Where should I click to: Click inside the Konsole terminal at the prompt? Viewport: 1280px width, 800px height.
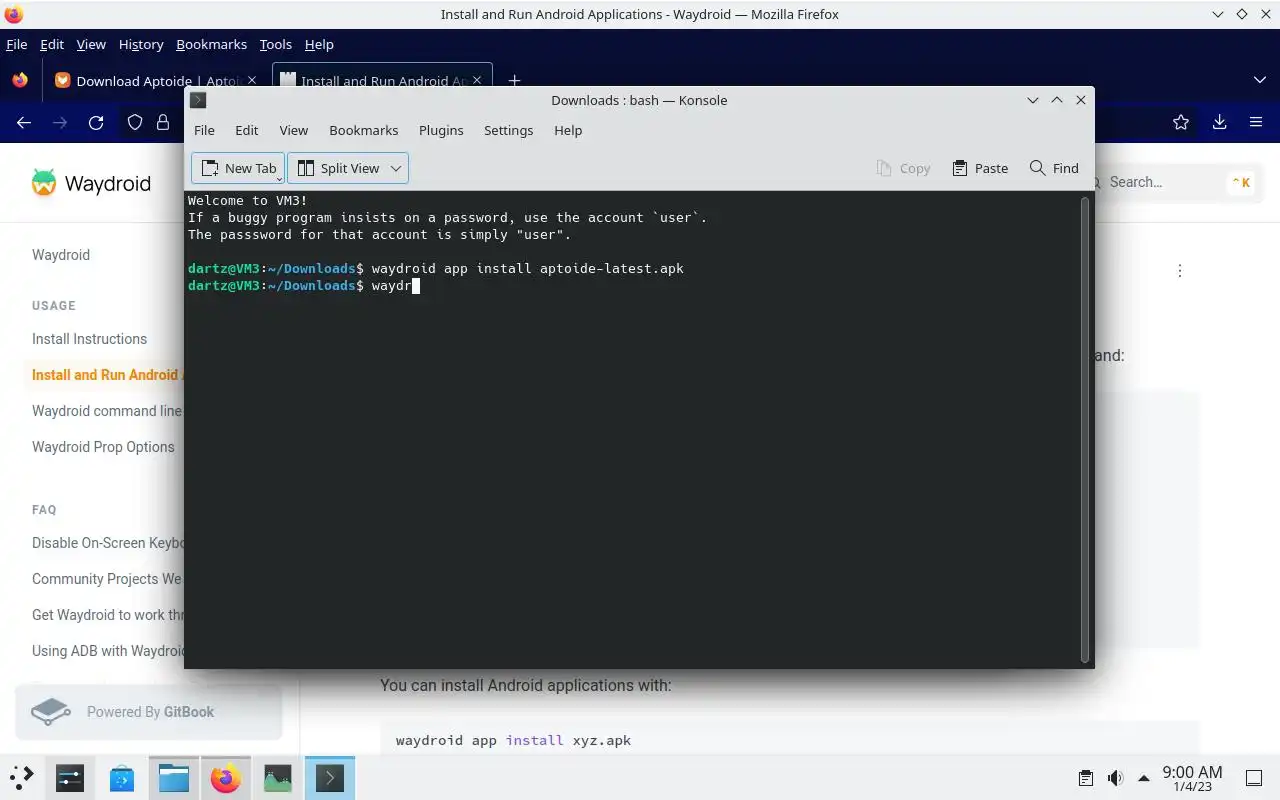(x=416, y=286)
